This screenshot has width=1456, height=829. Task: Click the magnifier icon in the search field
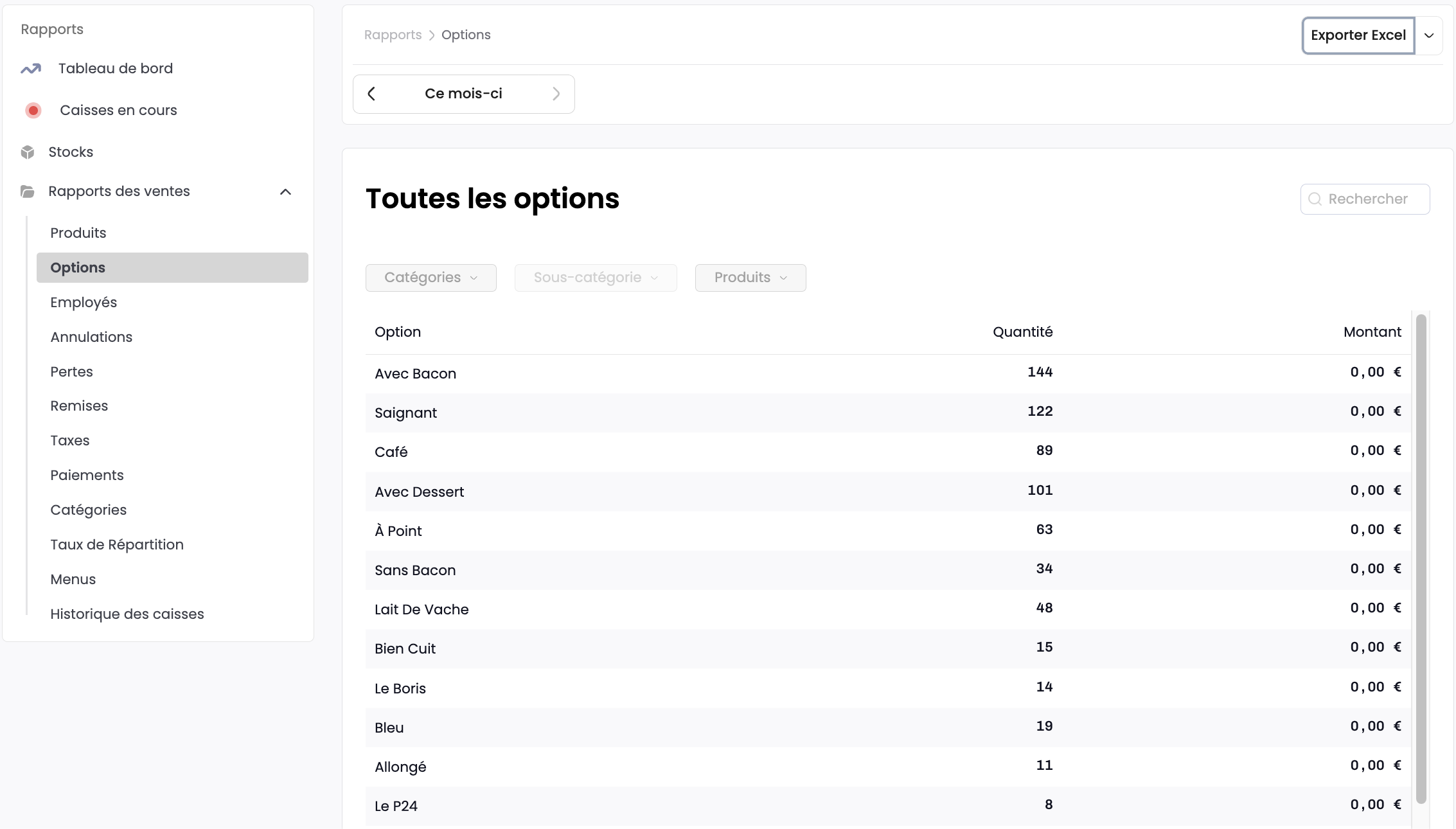coord(1315,199)
